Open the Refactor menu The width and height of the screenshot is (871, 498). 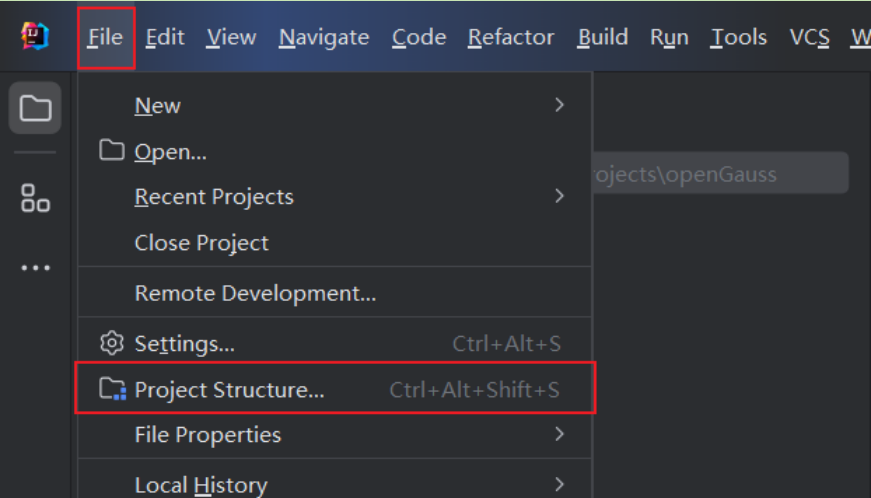[x=510, y=37]
